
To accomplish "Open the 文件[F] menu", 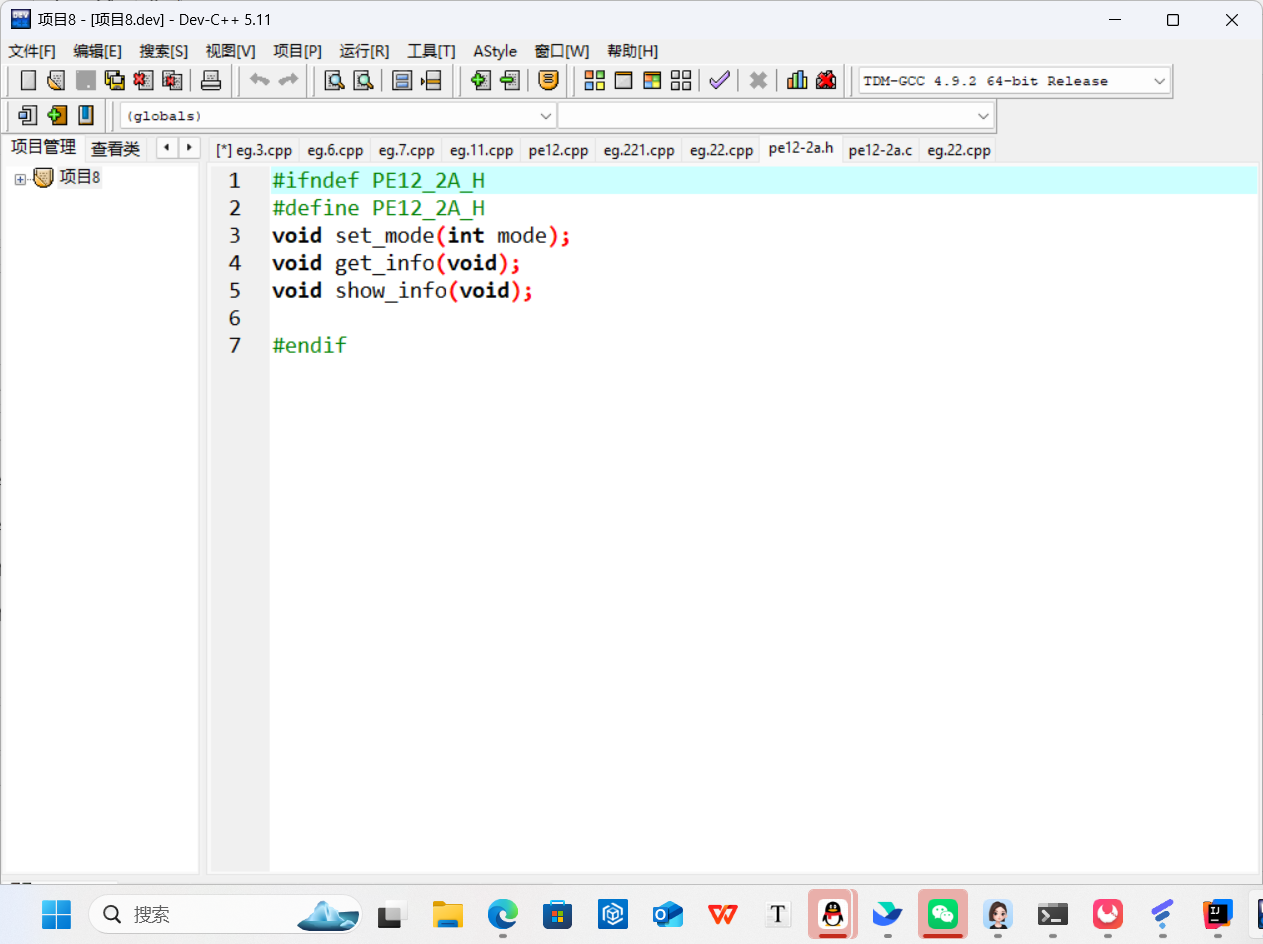I will tap(32, 51).
